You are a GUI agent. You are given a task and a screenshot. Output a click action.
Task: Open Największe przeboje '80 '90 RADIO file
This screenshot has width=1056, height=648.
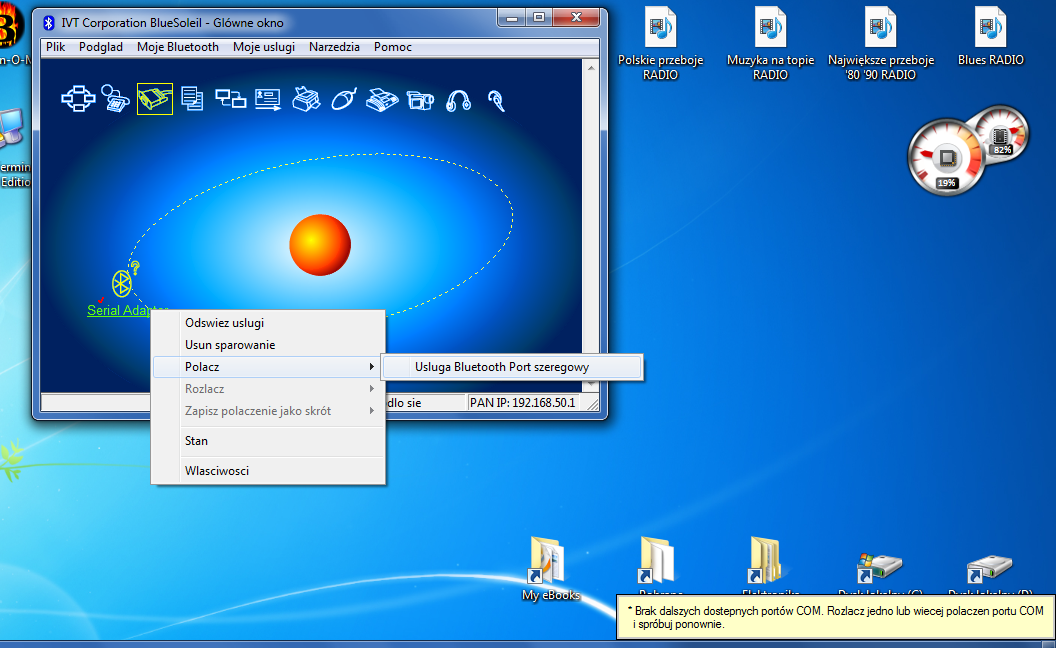[881, 44]
